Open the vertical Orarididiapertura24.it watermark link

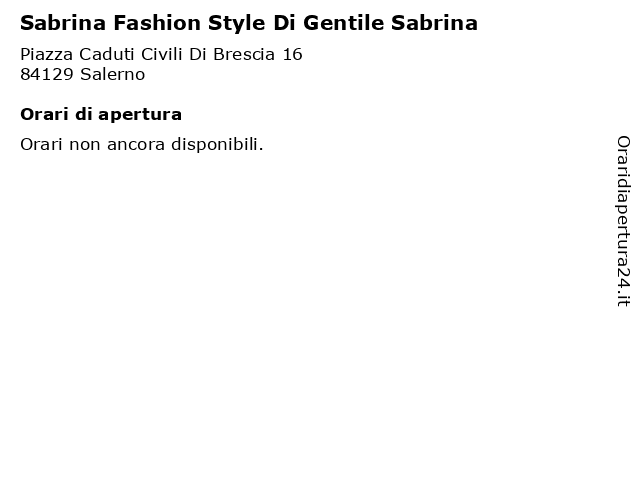(x=623, y=221)
